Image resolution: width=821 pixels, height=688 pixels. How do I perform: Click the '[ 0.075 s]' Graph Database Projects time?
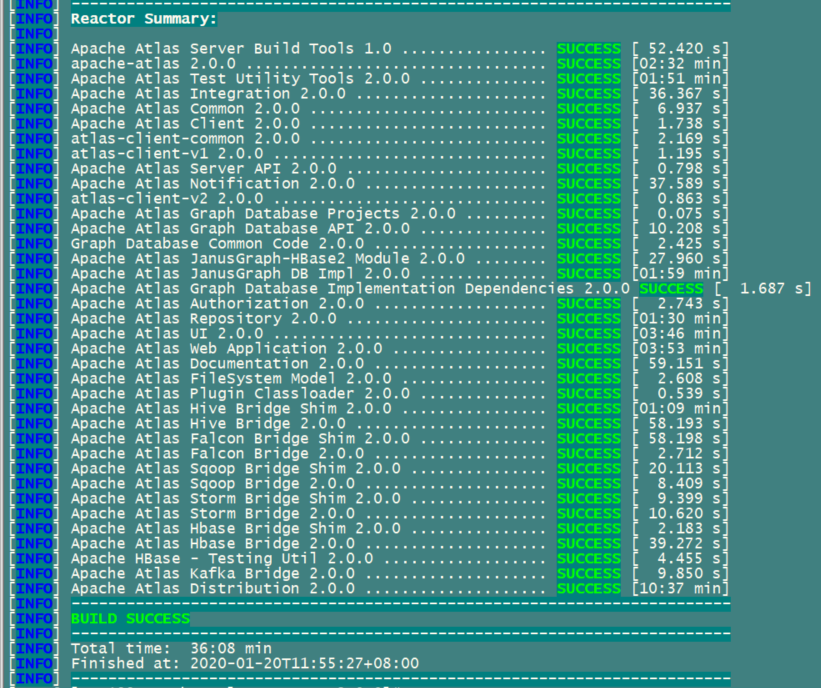[680, 214]
